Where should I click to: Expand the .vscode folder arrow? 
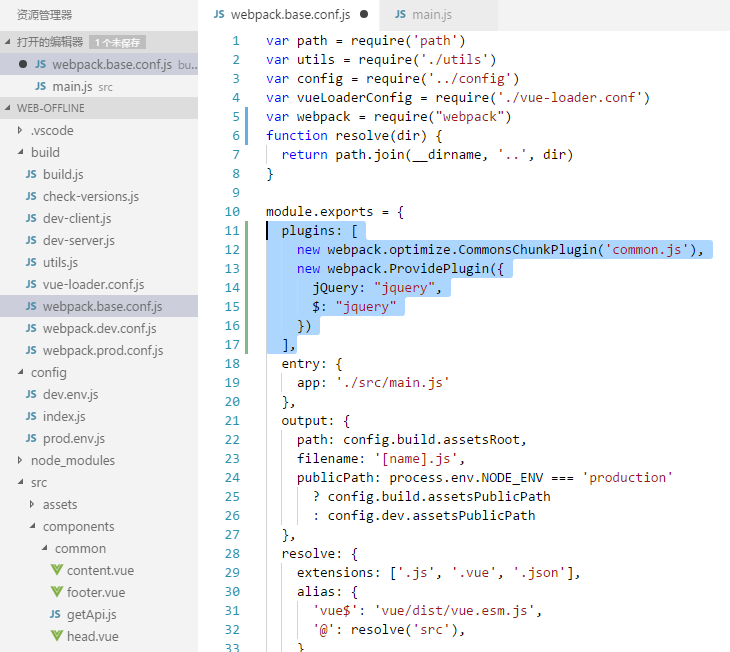coord(20,130)
